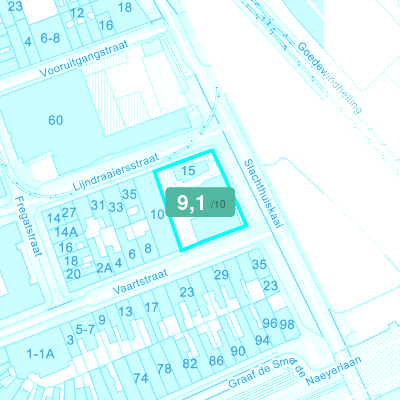Select house number 17
400x400 pixels.
pyautogui.click(x=151, y=307)
